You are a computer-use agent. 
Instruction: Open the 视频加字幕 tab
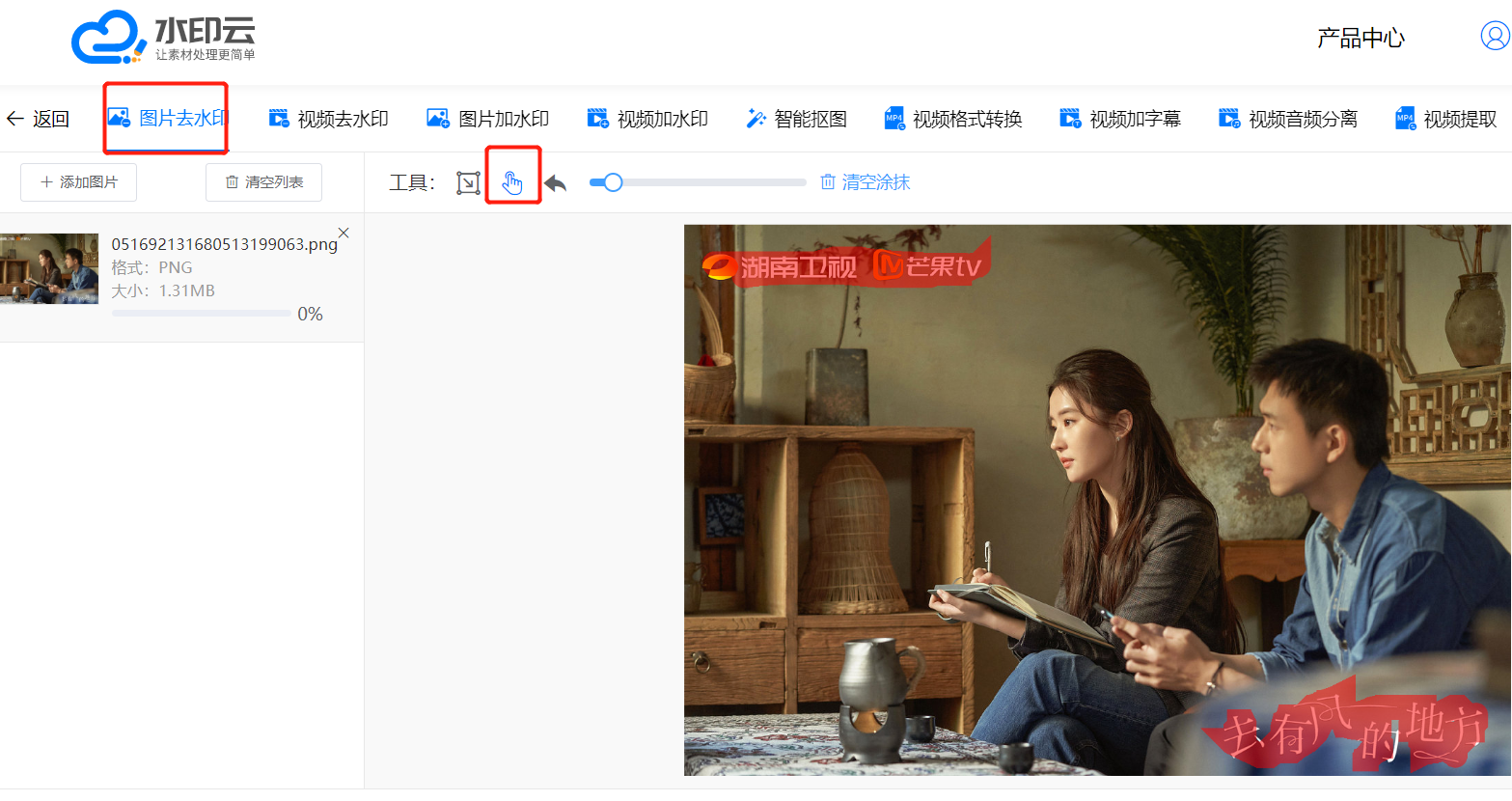click(1120, 119)
